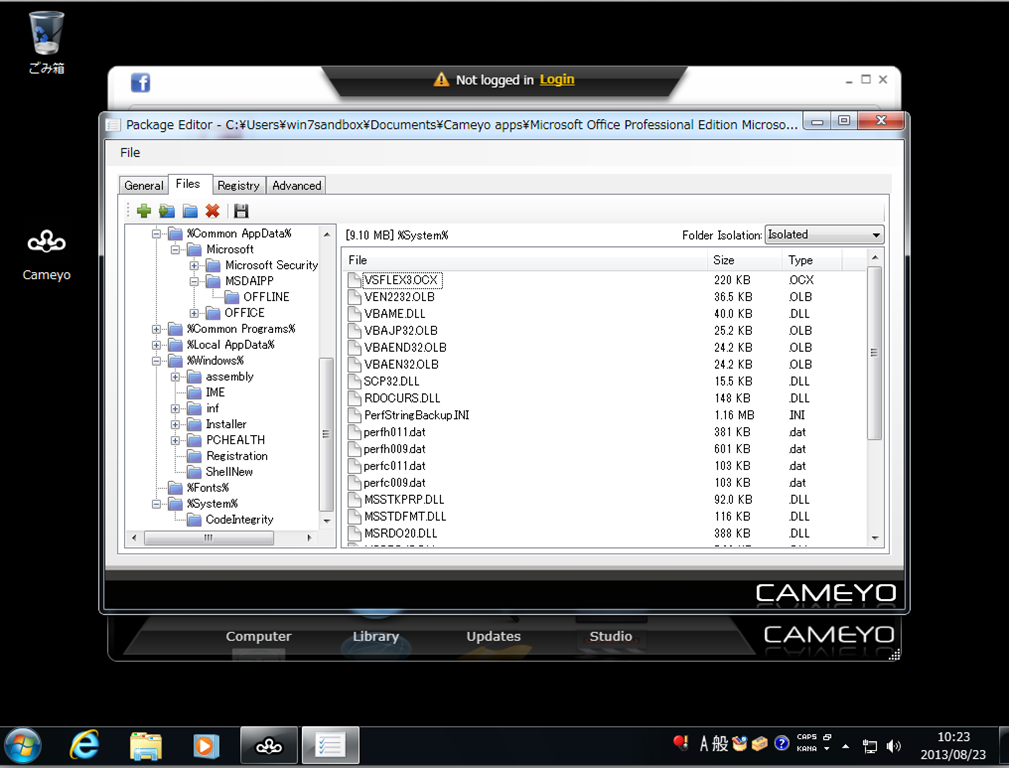Save the package with the floppy disk icon
Screen dimensions: 1009x768
[x=241, y=211]
